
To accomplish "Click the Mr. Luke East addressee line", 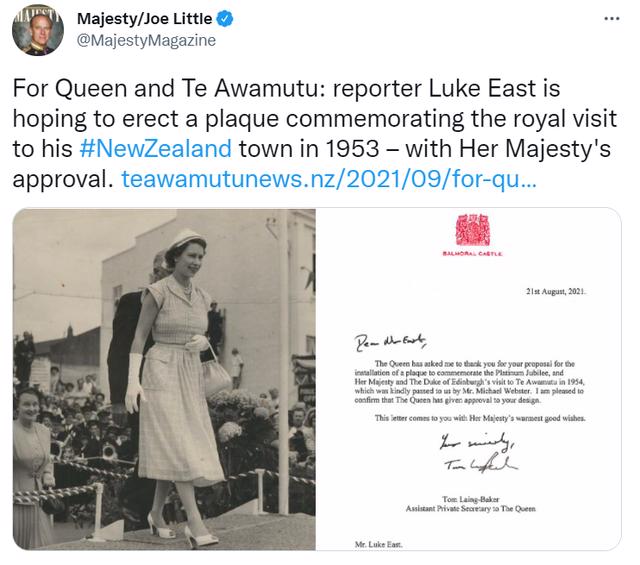I will point(378,544).
